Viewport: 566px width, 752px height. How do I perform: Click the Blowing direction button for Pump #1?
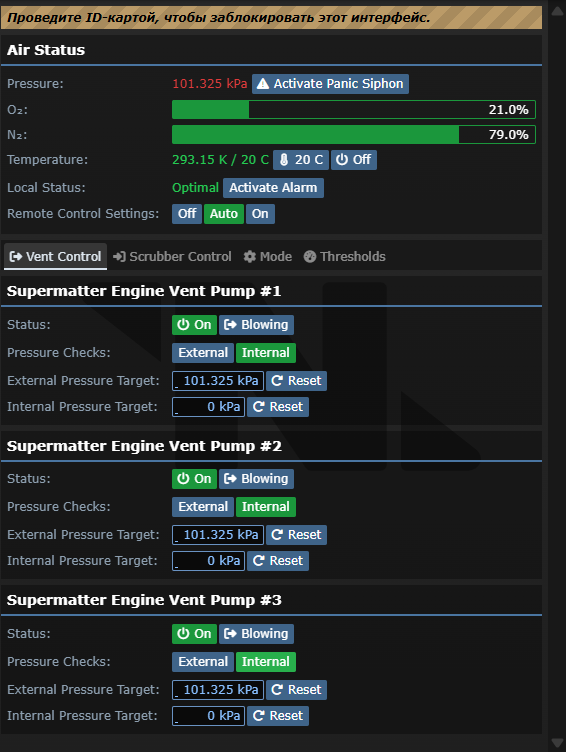point(256,325)
